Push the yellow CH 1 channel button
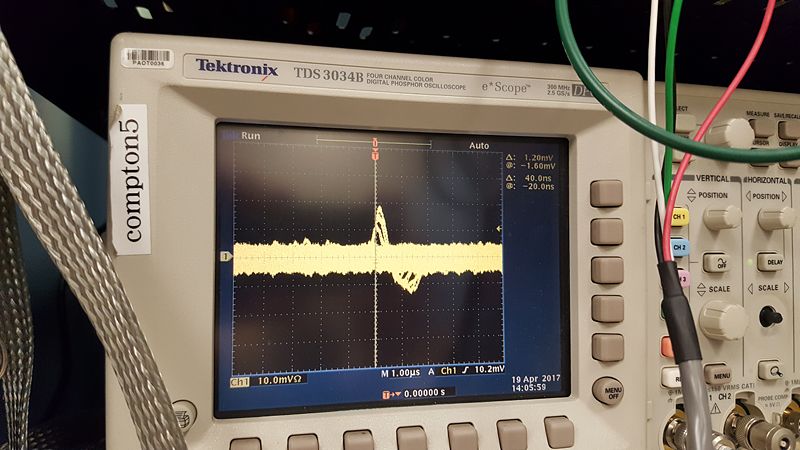The width and height of the screenshot is (800, 450). (x=679, y=217)
